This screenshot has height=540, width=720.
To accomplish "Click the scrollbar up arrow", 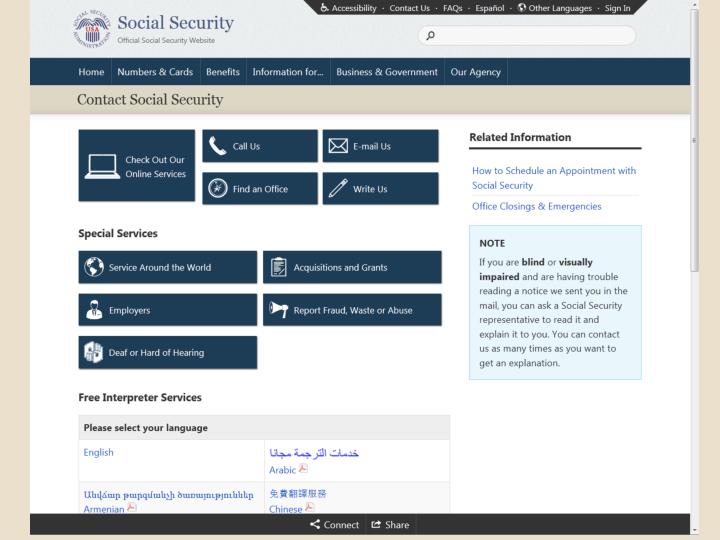I will click(x=694, y=4).
